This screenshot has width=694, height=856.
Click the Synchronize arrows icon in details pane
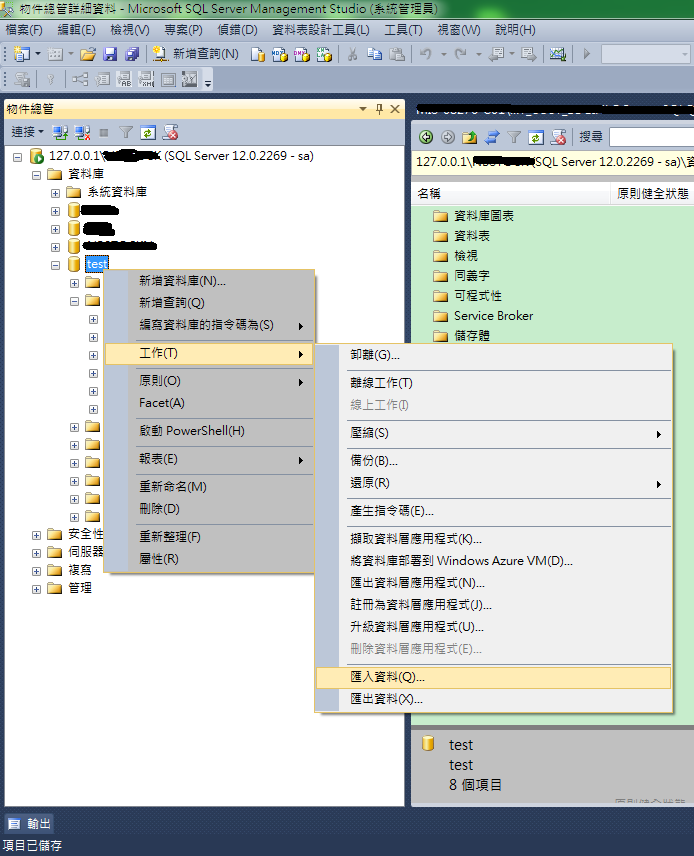click(492, 137)
